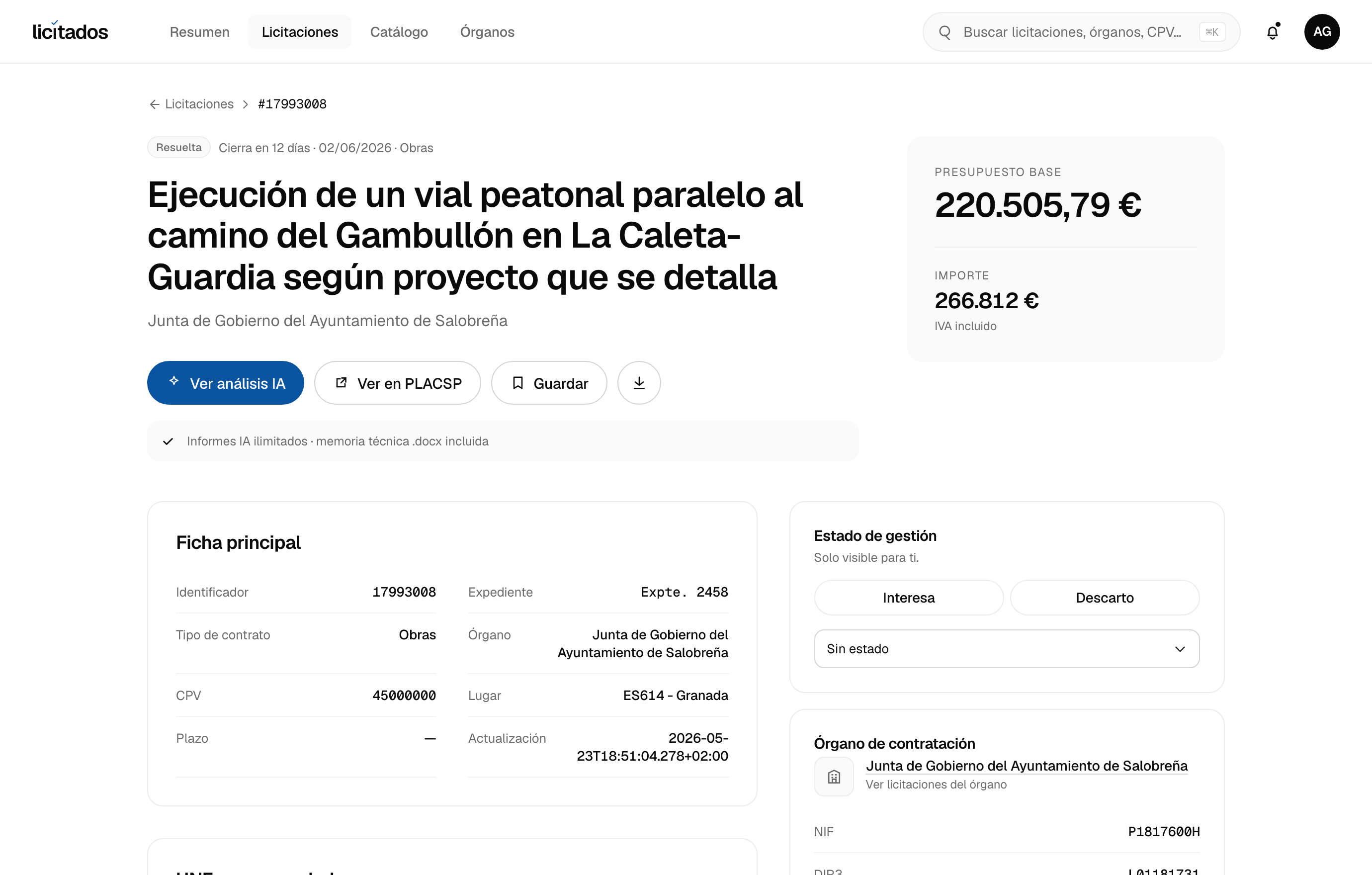This screenshot has height=875, width=1372.
Task: Click the Estado de gestión heading
Action: (x=875, y=536)
